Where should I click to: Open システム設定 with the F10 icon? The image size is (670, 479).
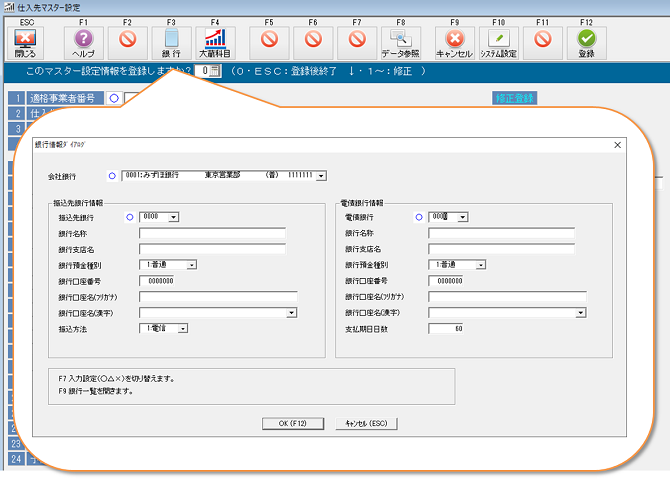500,40
